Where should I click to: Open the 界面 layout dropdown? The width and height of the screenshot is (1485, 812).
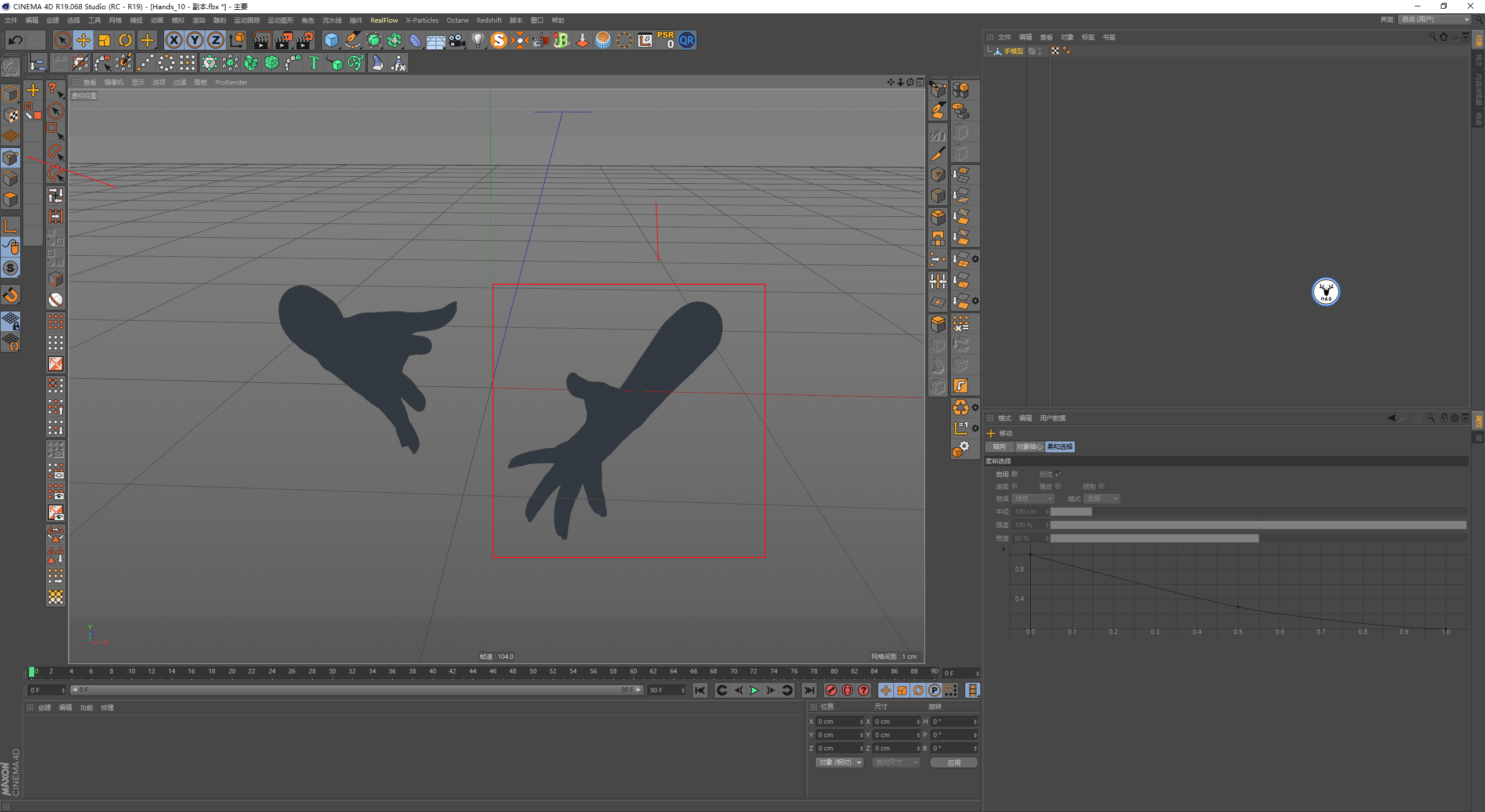point(1435,20)
